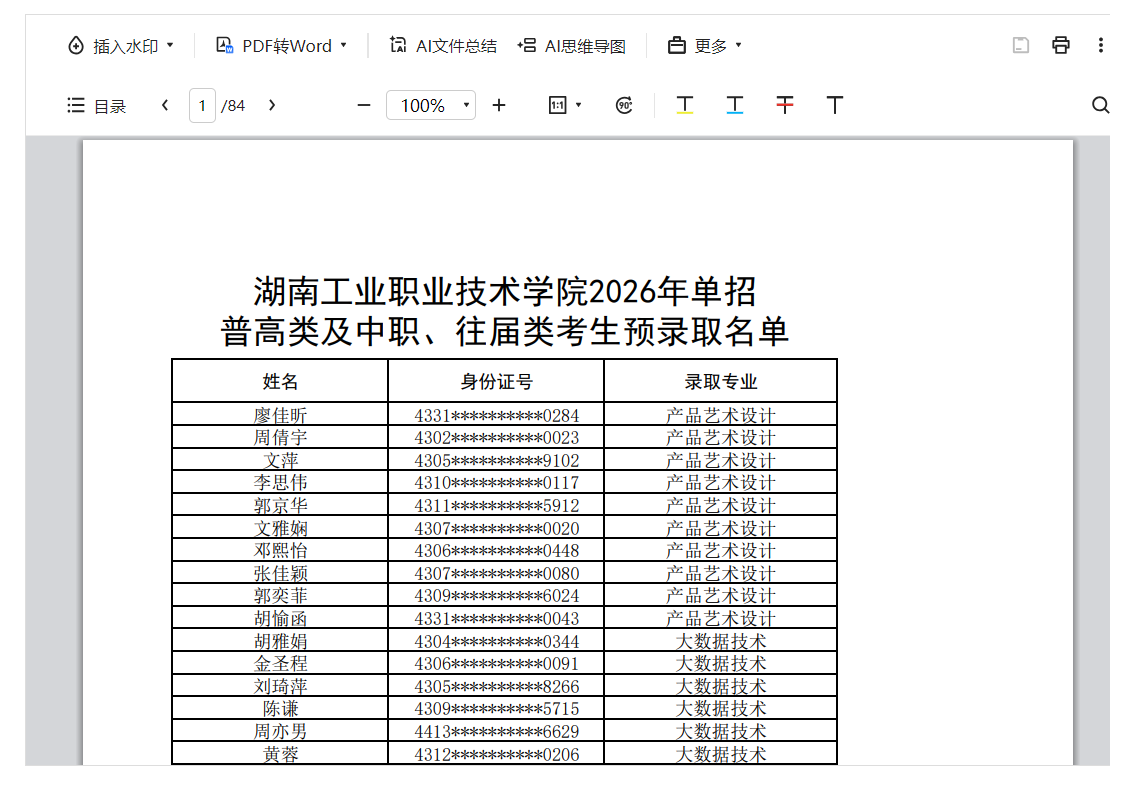Open the 1:1 page fit options
Viewport: 1140px width, 789px height.
click(565, 105)
